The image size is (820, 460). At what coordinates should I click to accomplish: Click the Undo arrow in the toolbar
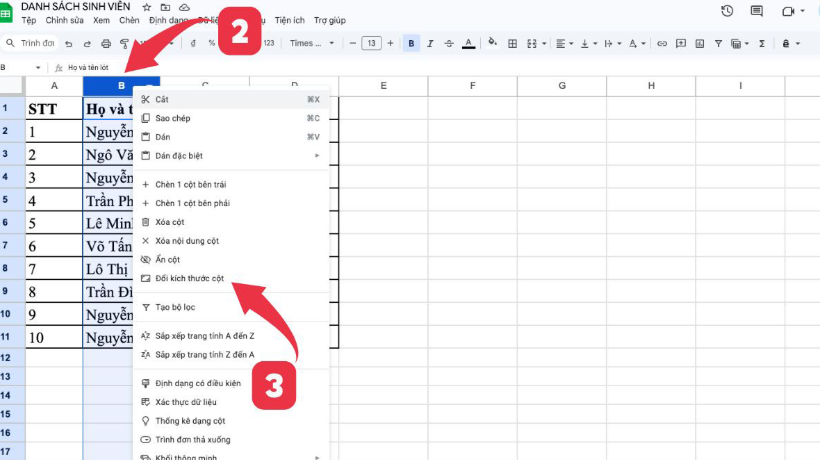click(x=68, y=44)
